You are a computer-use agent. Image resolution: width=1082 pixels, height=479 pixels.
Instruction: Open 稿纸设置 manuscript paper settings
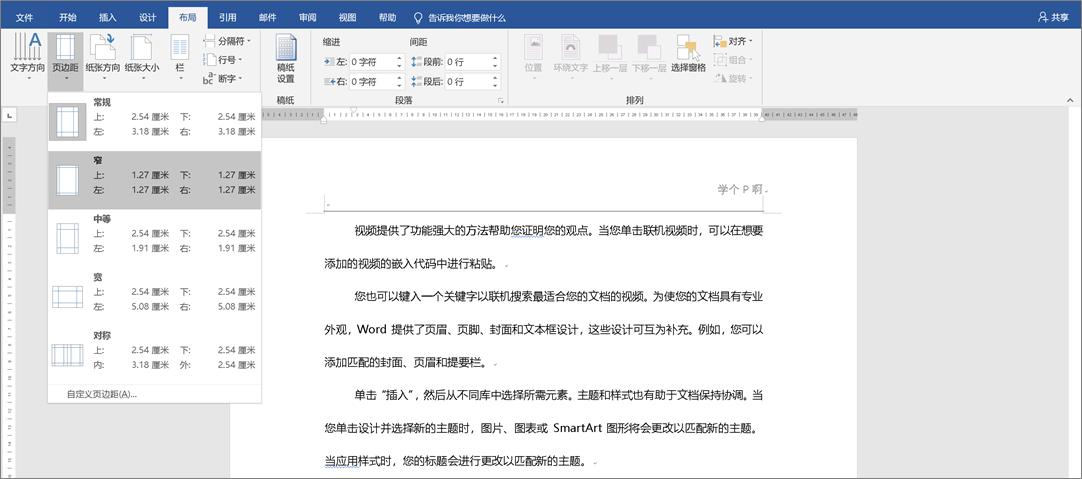(286, 59)
